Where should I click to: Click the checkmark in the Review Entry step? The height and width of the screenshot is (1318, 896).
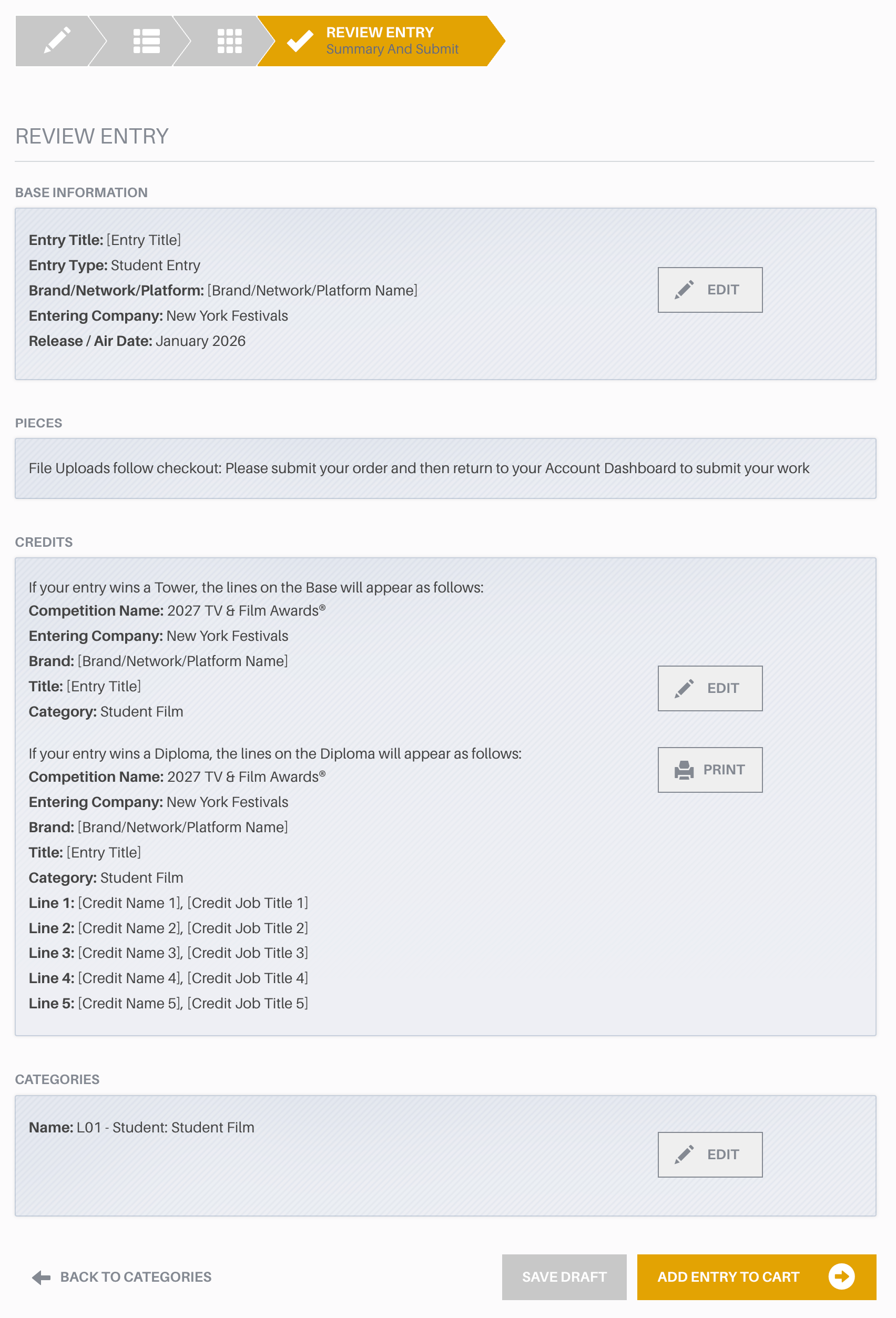[x=300, y=41]
